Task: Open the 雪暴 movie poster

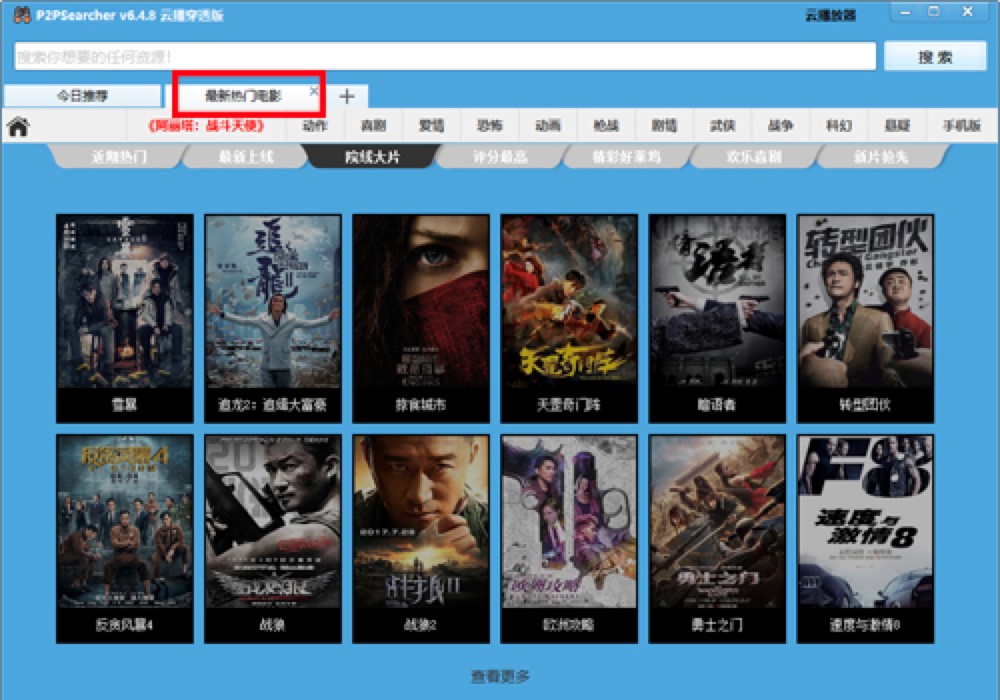Action: click(125, 318)
